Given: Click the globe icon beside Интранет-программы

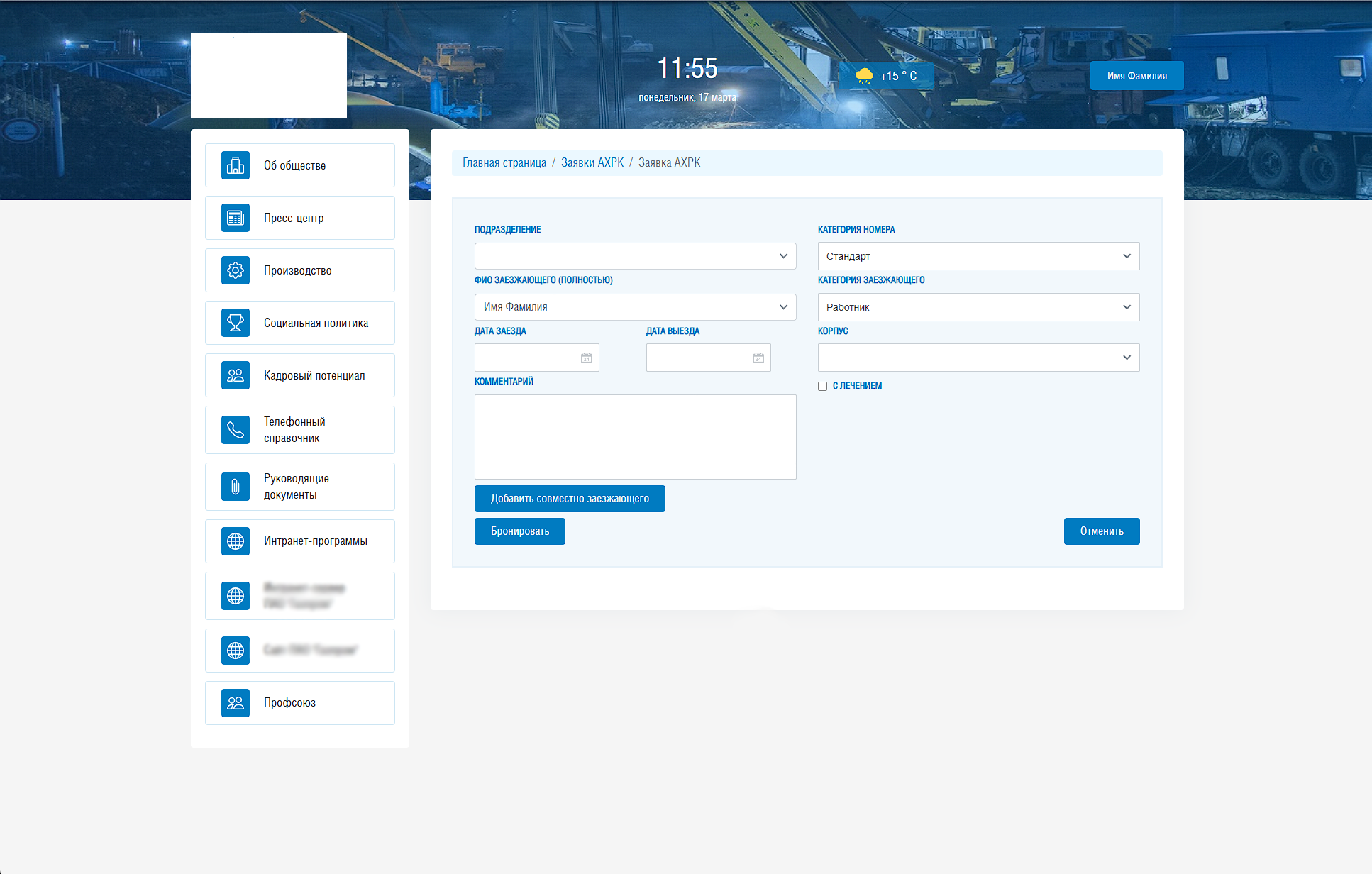Looking at the screenshot, I should 235,541.
